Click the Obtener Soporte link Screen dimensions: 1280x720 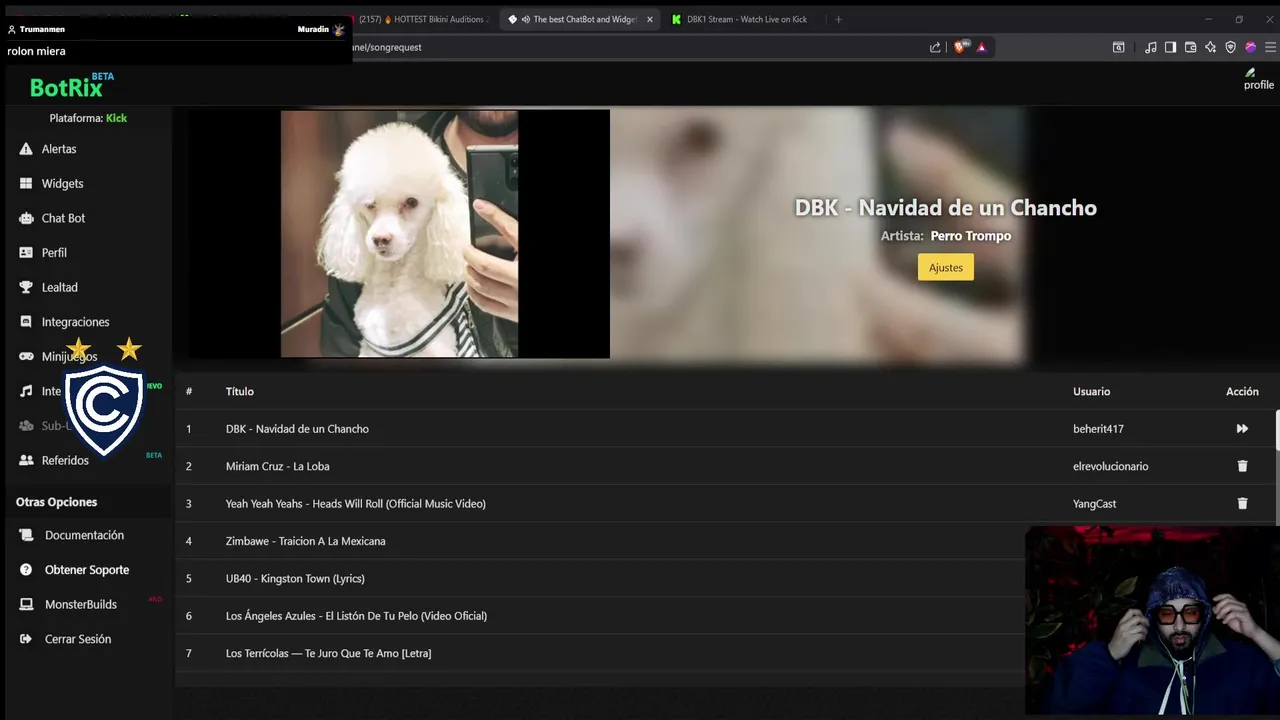(87, 570)
